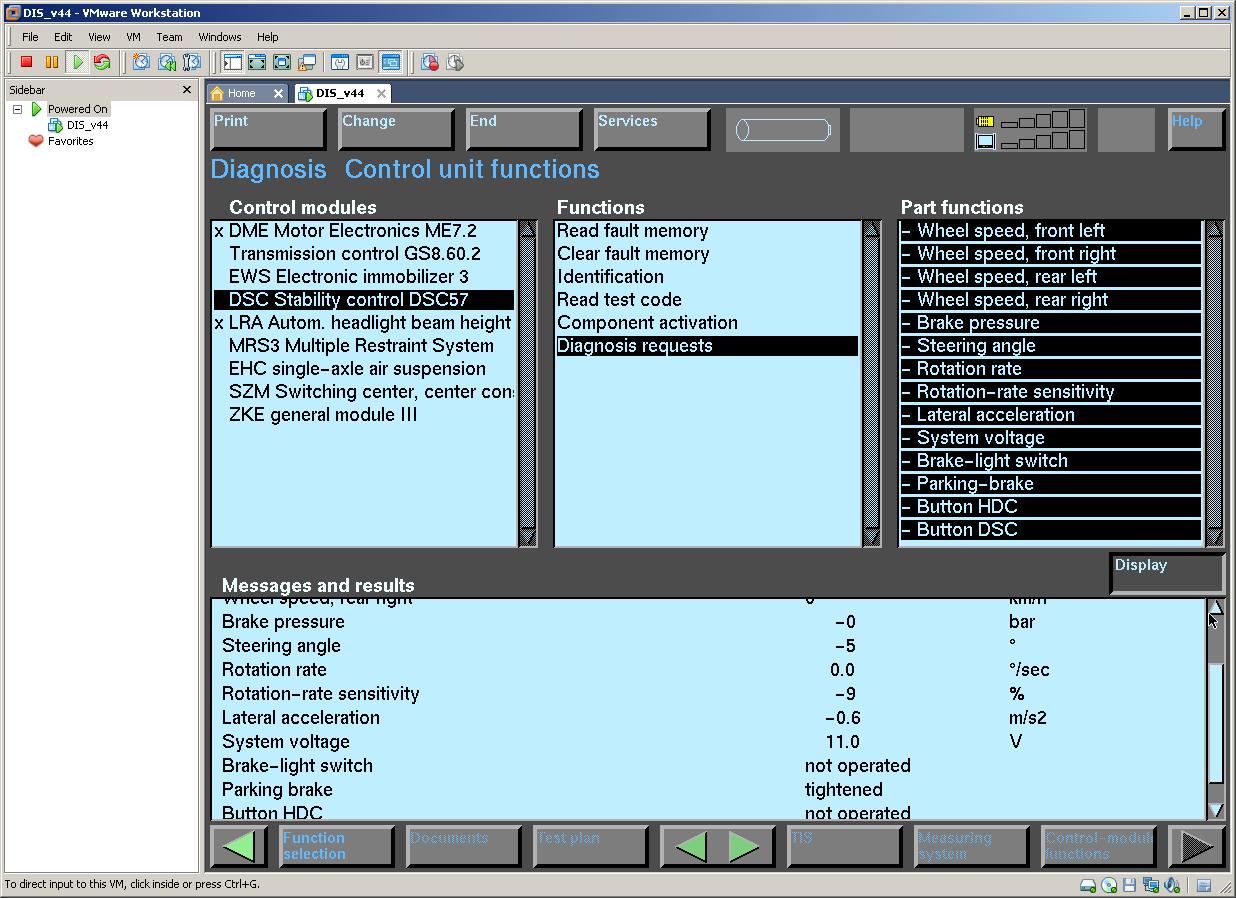Click the green Power On toolbar icon
The height and width of the screenshot is (898, 1236).
point(77,62)
